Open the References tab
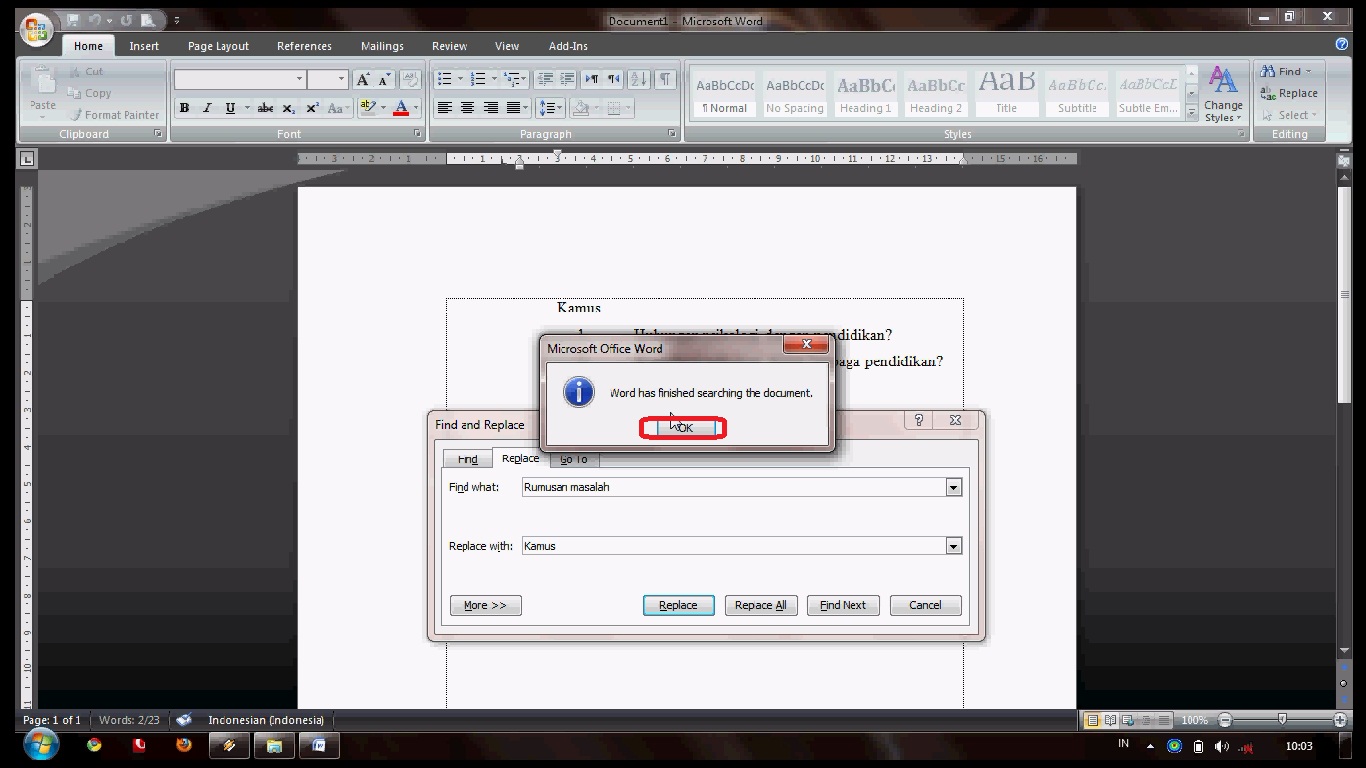 304,46
